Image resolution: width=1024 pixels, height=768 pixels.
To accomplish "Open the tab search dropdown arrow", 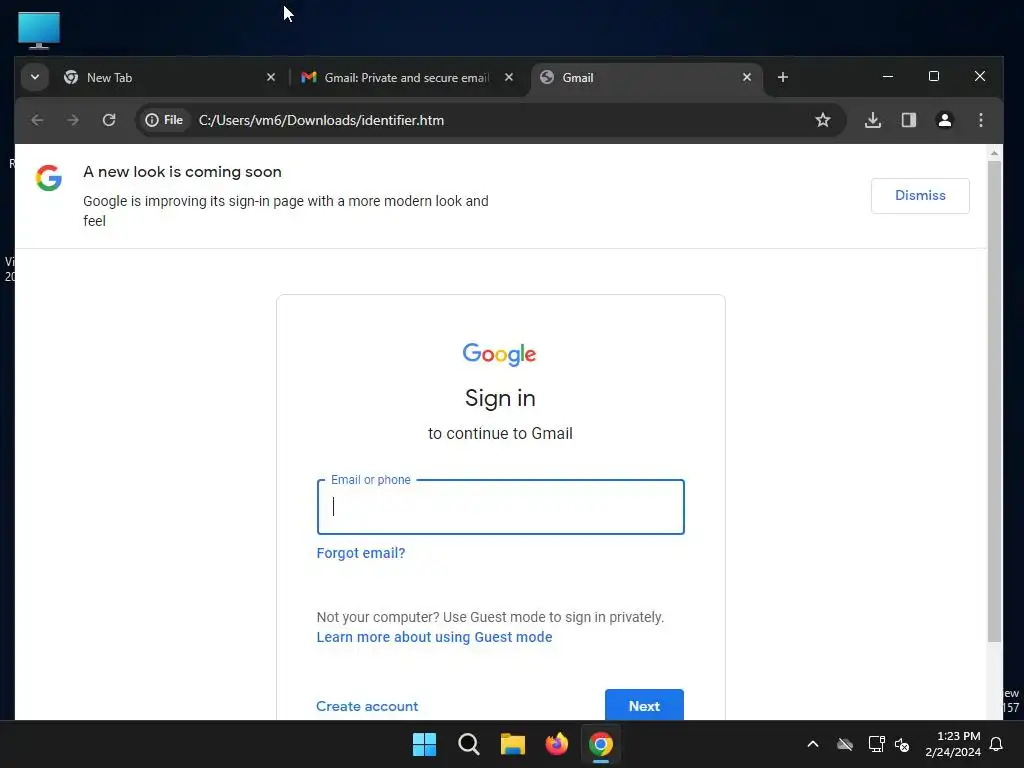I will click(x=35, y=77).
